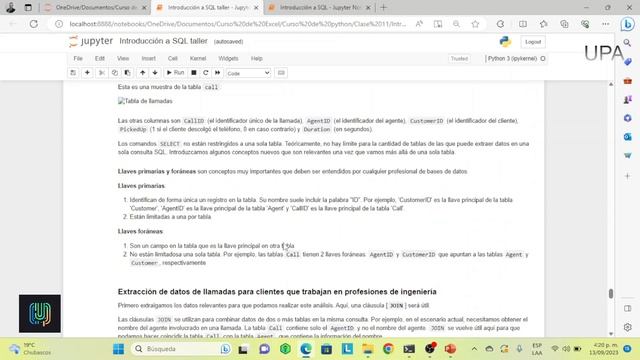This screenshot has width=640, height=360.
Task: Interrupt the kernel with stop icon
Action: pos(194,73)
